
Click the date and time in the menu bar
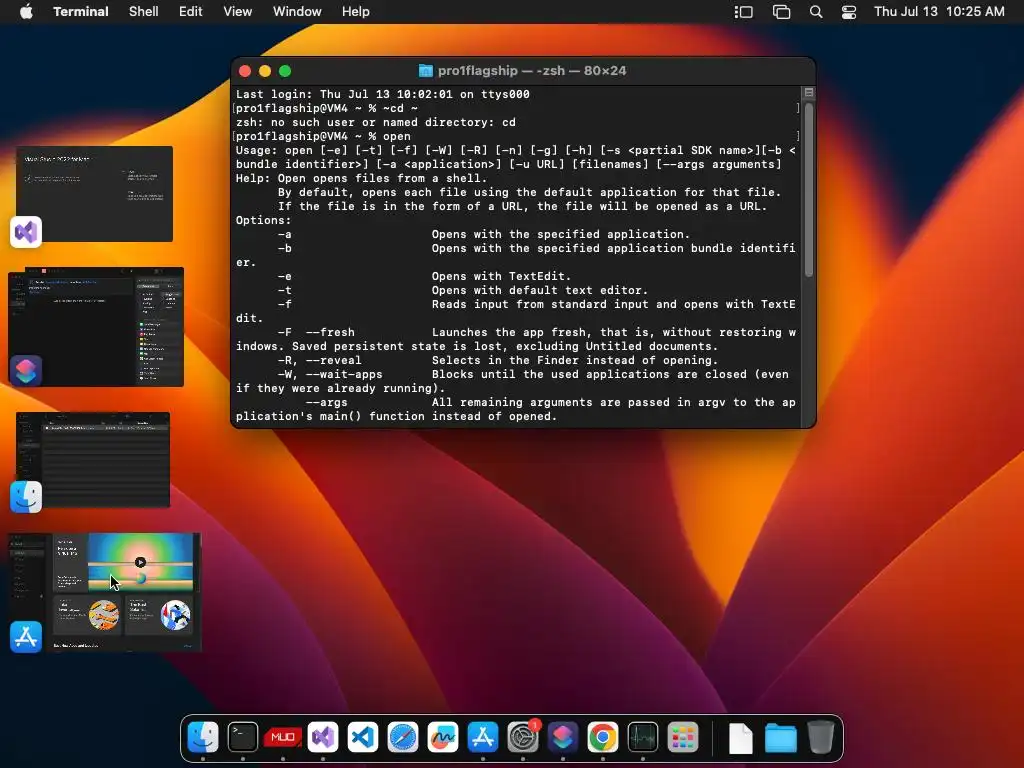tap(939, 11)
